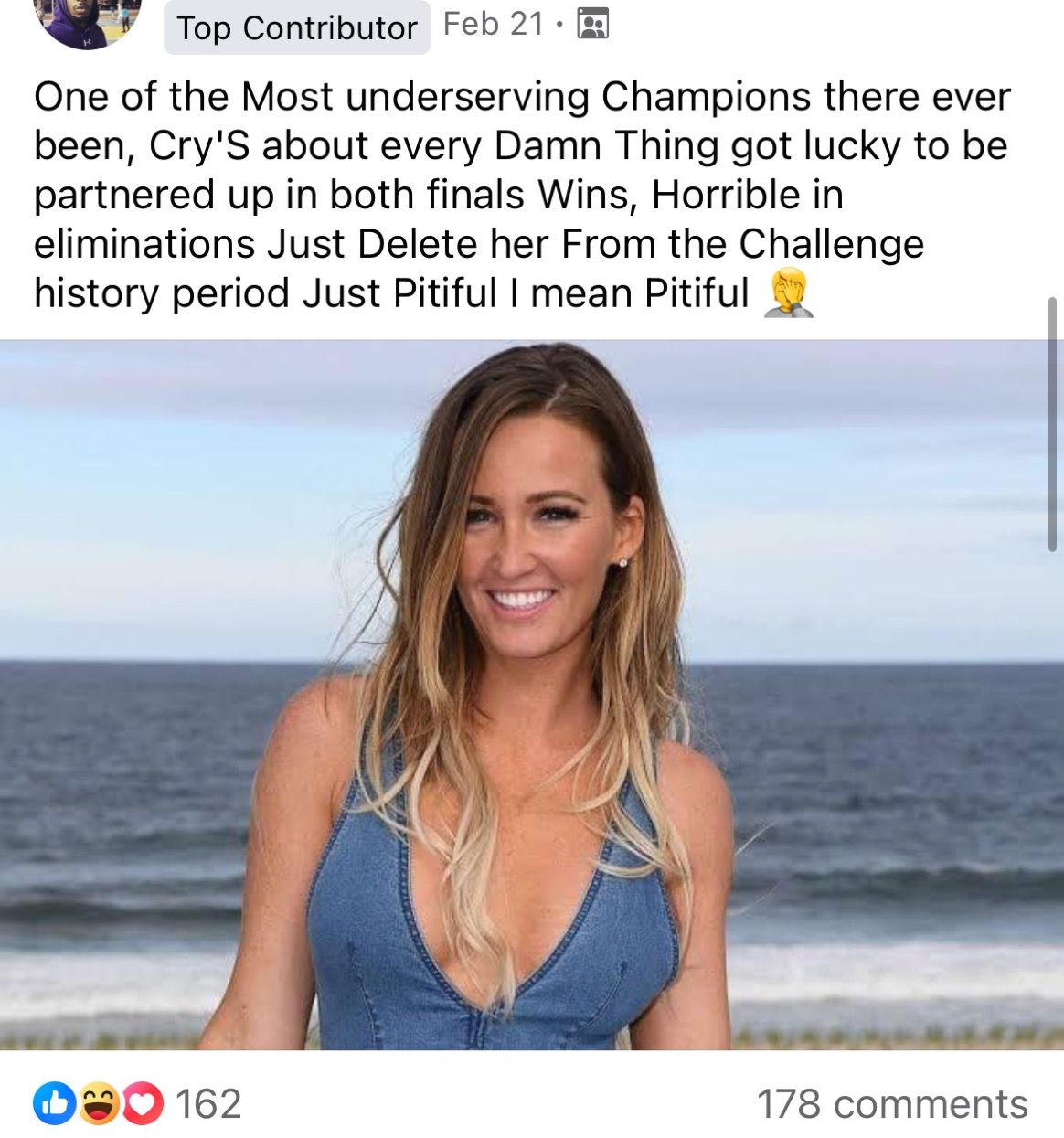Click the pearl earring in the photo
1064x1138 pixels.
623,563
